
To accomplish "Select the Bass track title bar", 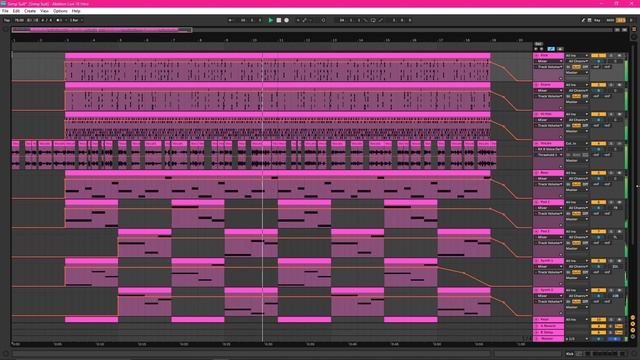I will (x=549, y=173).
